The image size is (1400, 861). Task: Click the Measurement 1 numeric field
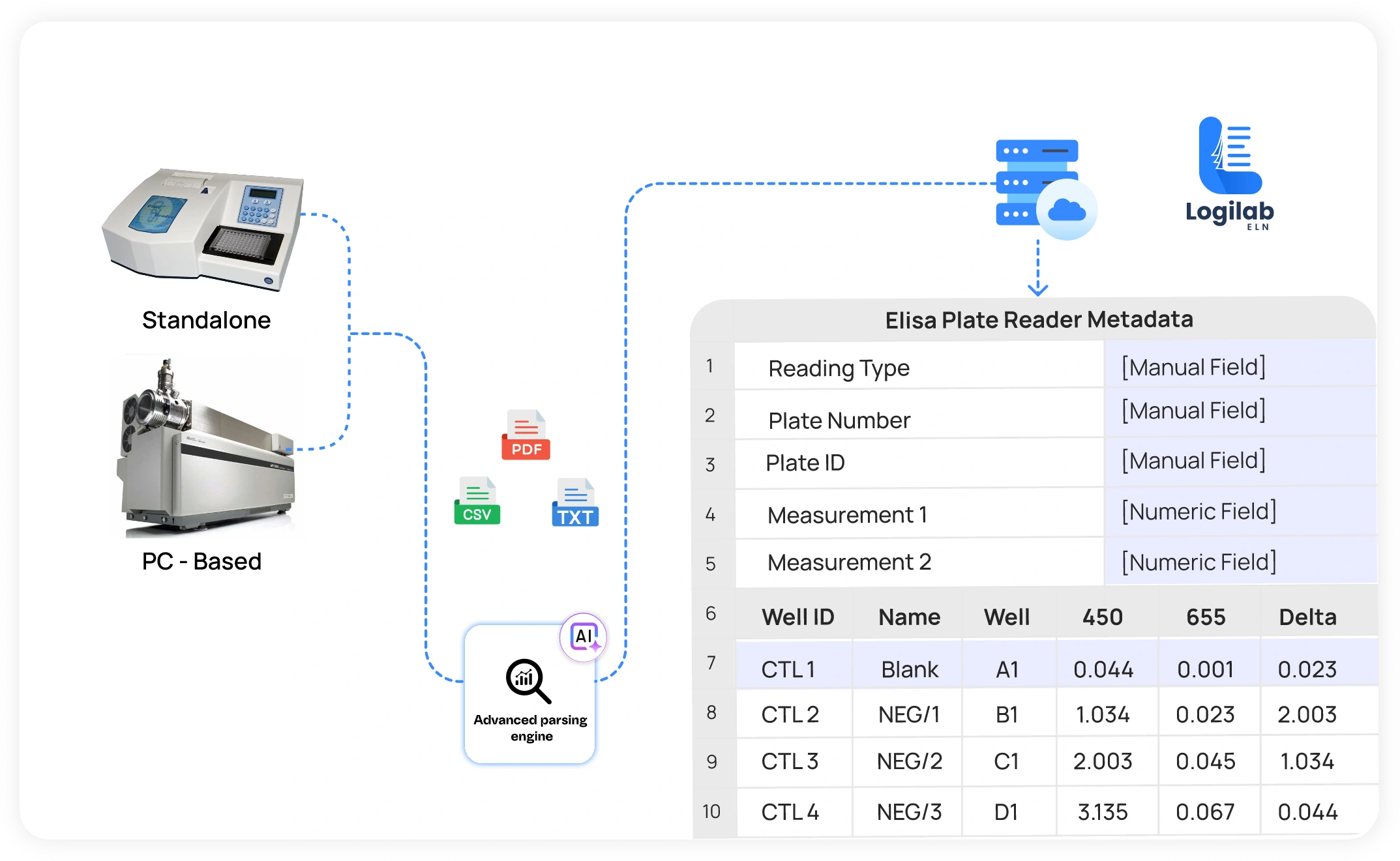point(1199,512)
